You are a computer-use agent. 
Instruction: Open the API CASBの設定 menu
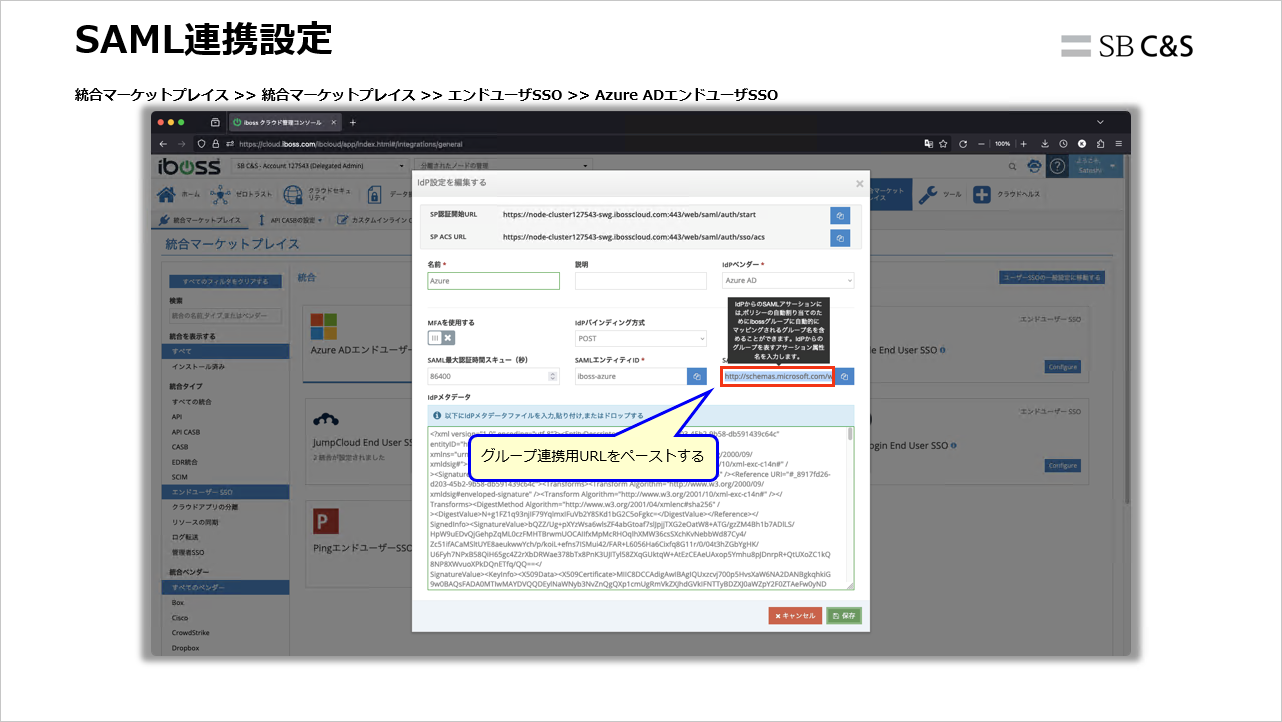click(294, 219)
